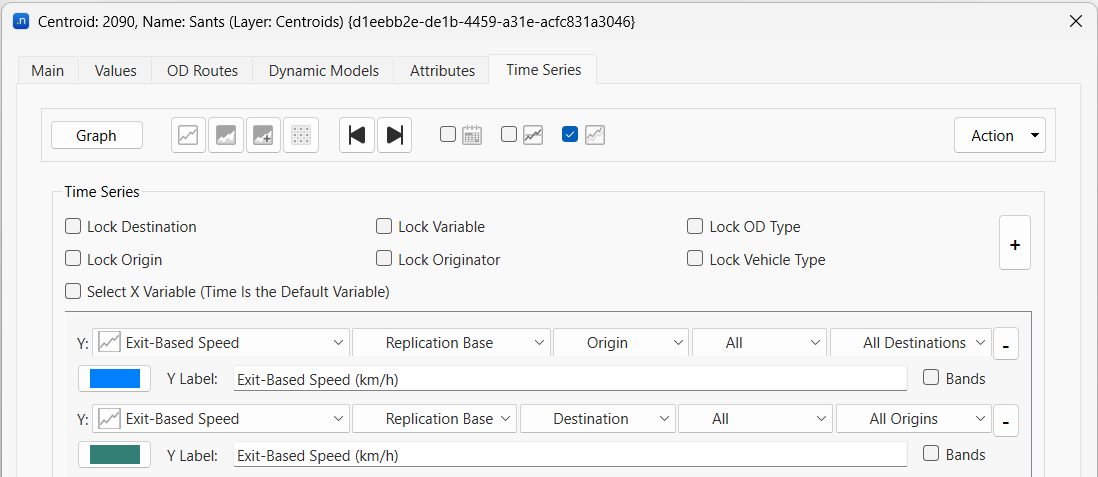This screenshot has width=1098, height=477.
Task: Expand the All Destinations dropdown
Action: (911, 343)
